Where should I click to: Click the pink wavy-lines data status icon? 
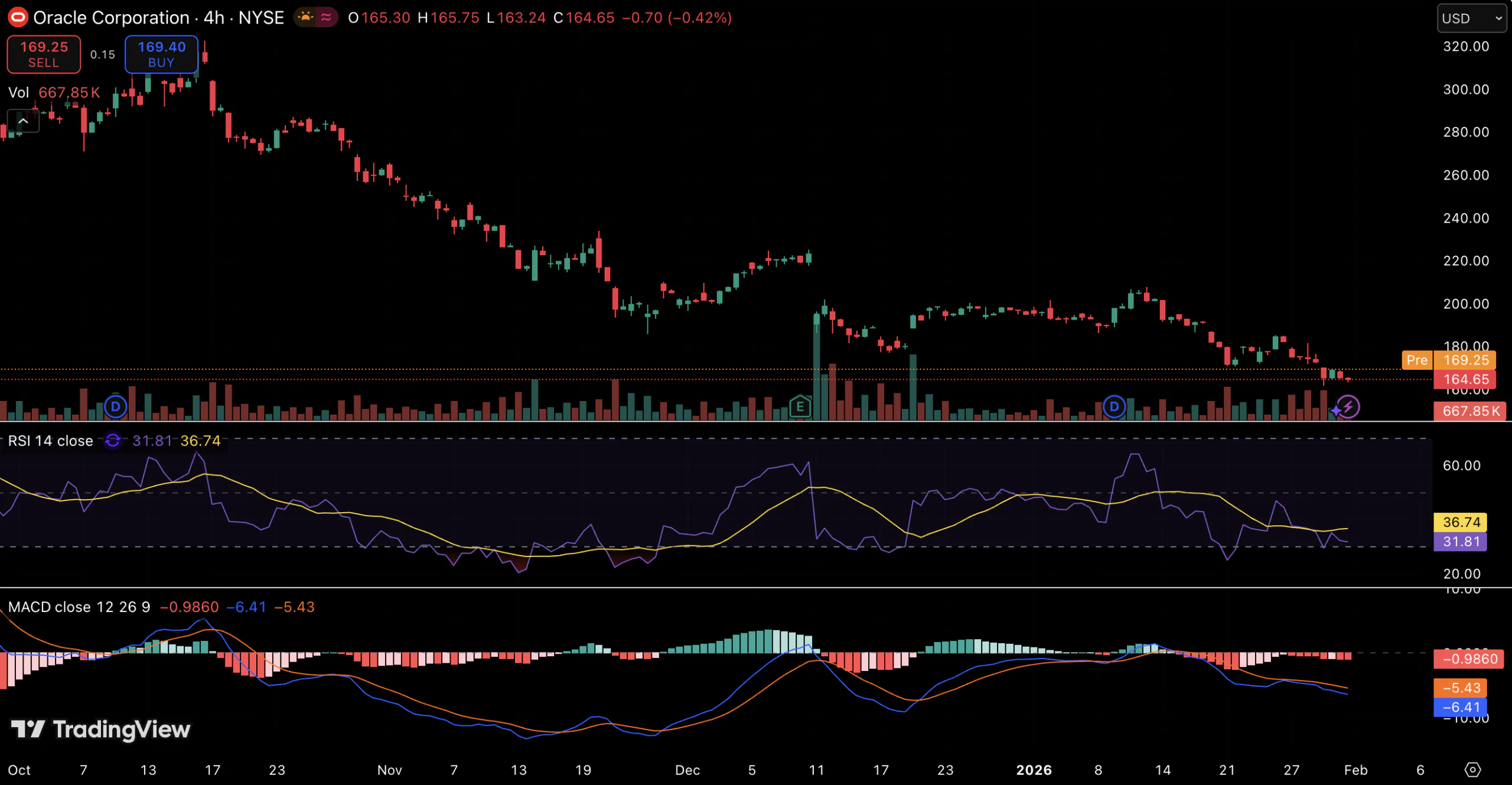[x=326, y=17]
